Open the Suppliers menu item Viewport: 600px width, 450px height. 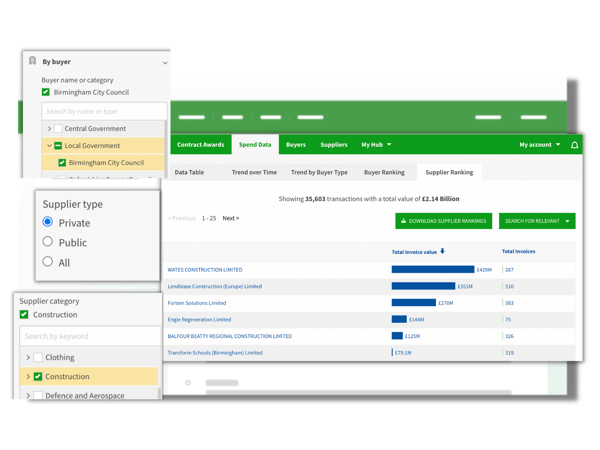tap(334, 145)
